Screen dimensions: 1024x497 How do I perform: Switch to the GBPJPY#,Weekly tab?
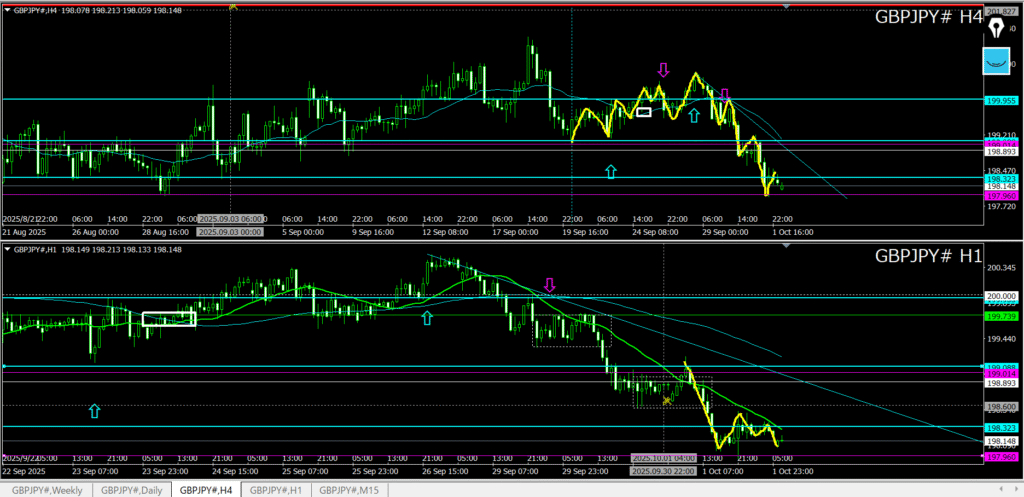coord(48,489)
